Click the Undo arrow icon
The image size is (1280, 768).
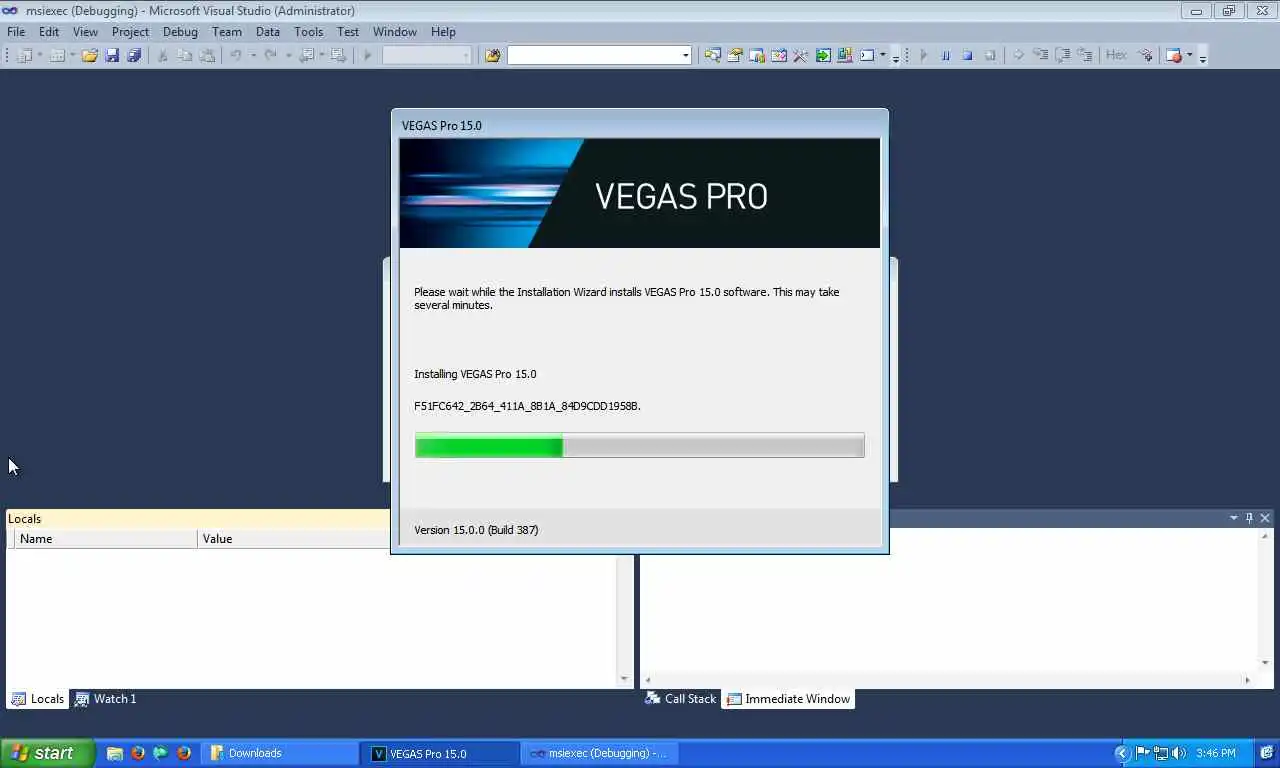236,55
